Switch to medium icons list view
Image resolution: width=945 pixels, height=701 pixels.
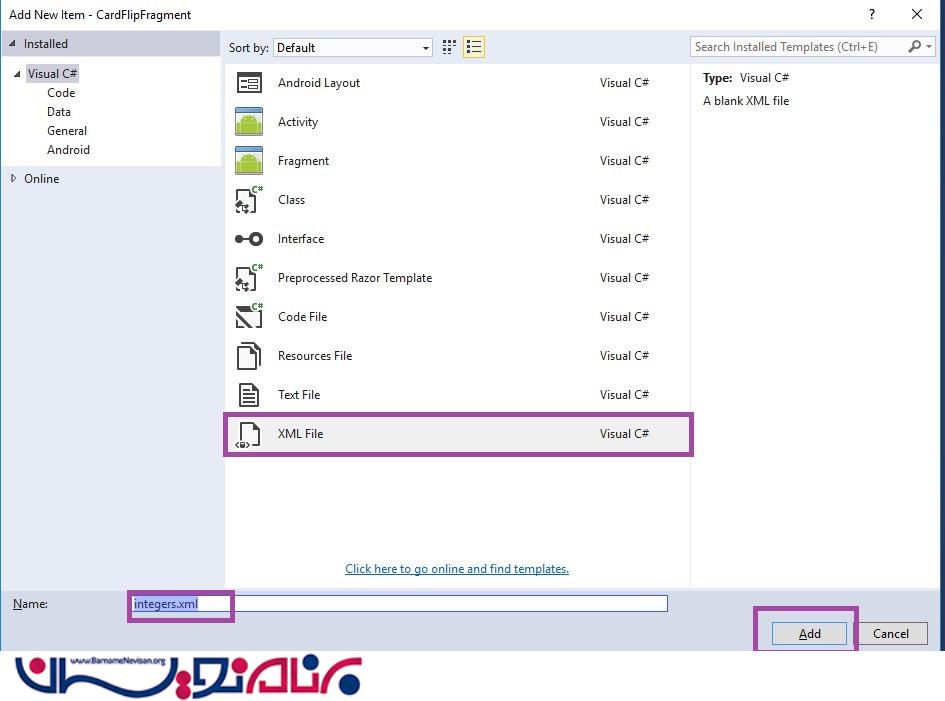click(x=474, y=47)
